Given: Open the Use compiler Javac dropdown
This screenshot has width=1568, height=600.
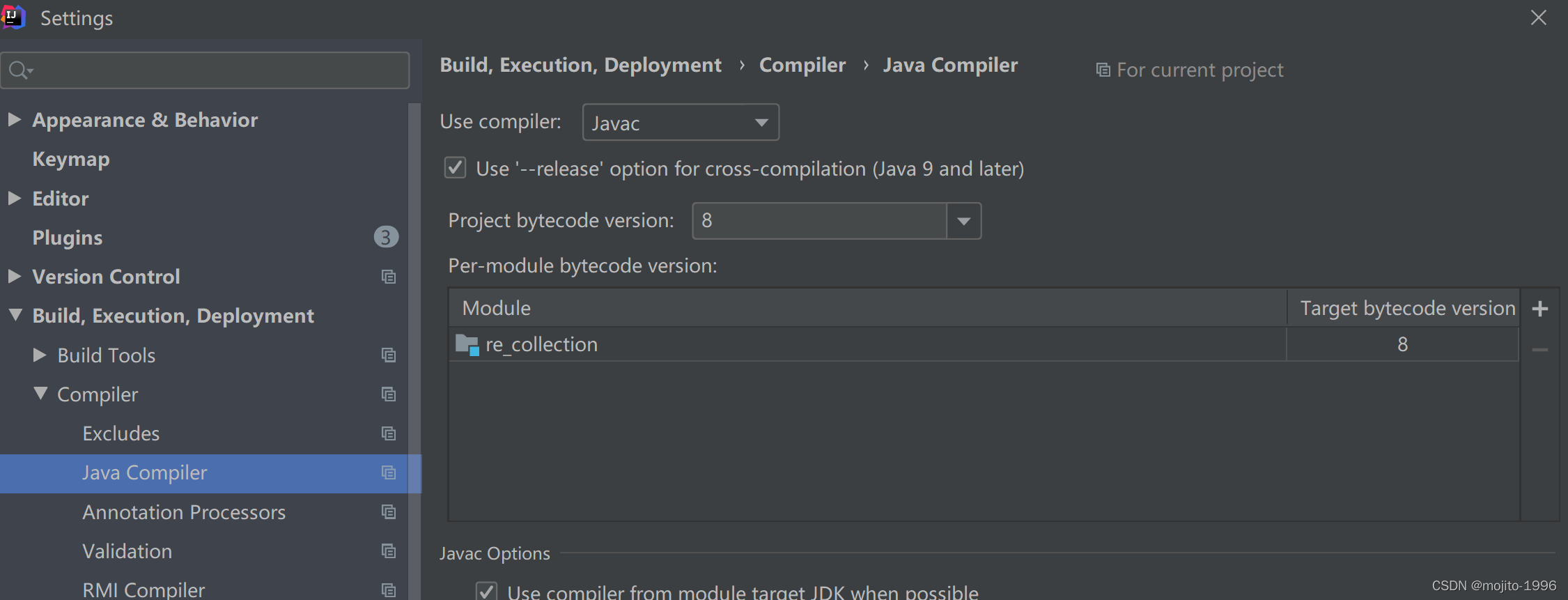Looking at the screenshot, I should [681, 123].
